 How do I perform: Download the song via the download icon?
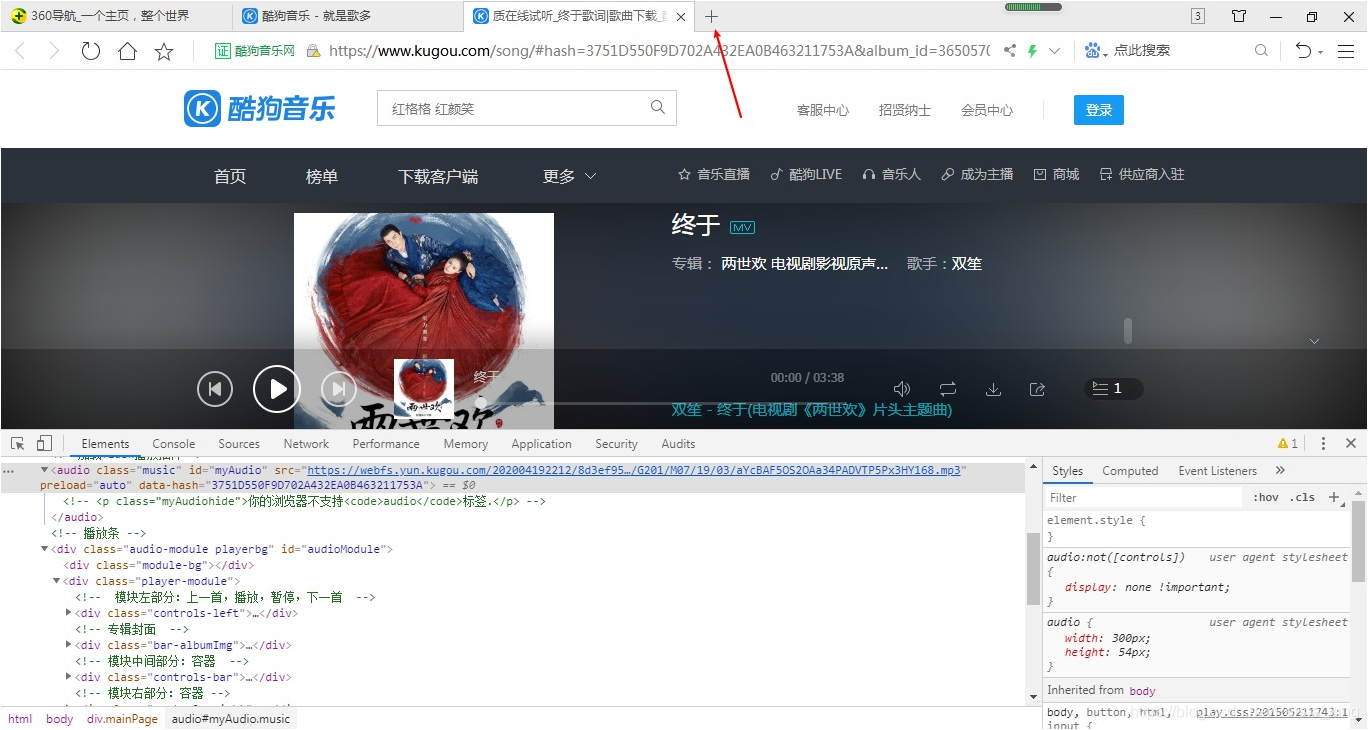point(993,389)
